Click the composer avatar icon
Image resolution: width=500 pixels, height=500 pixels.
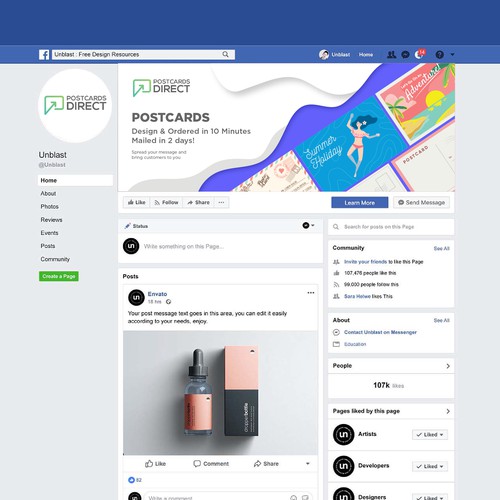[x=131, y=246]
